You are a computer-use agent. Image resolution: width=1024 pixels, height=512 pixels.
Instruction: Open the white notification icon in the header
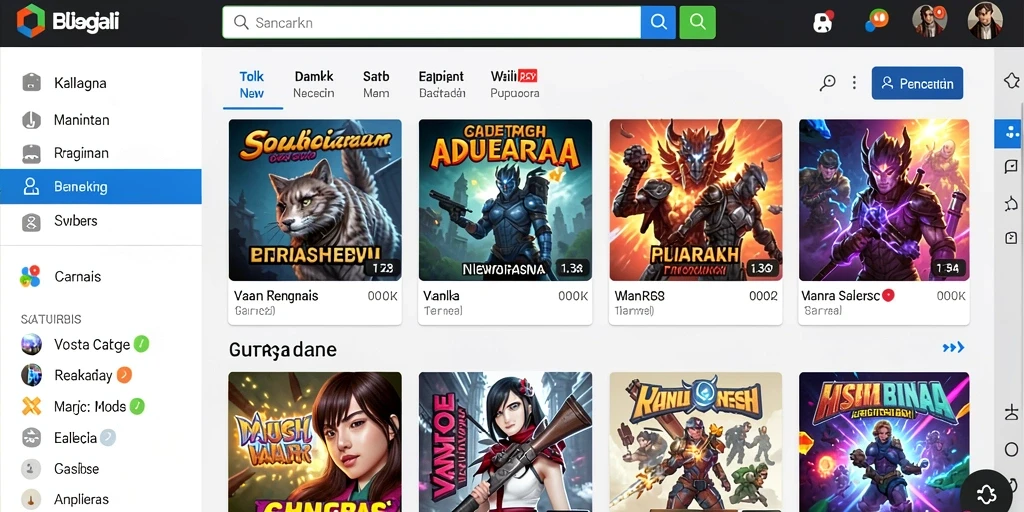[x=823, y=21]
